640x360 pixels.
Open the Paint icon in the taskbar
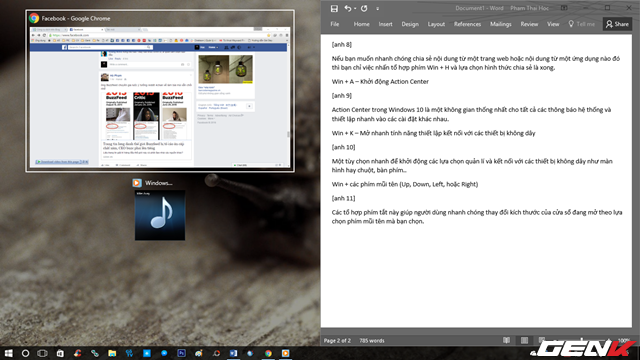point(199,353)
